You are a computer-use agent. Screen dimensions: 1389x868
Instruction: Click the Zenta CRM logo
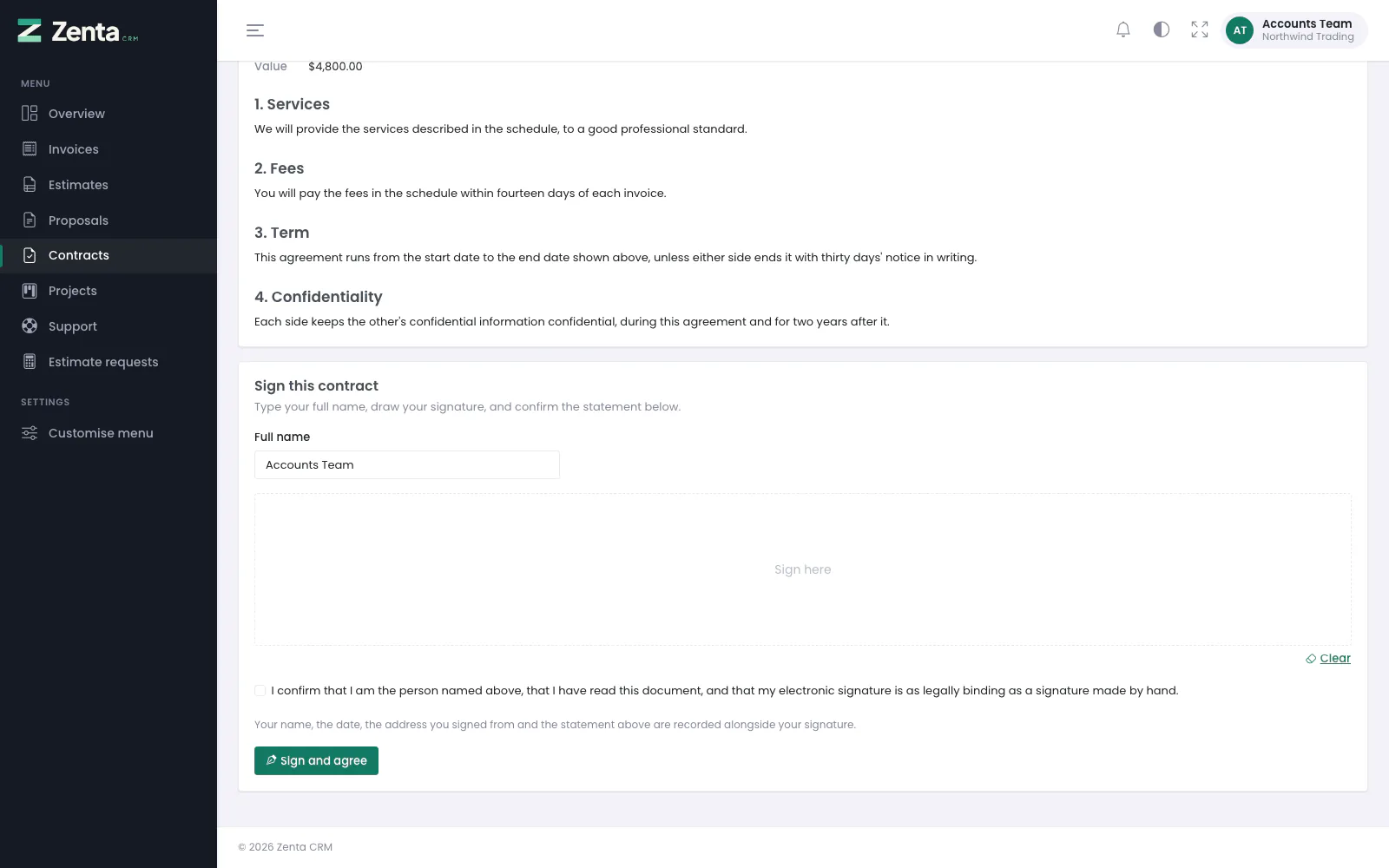pyautogui.click(x=78, y=31)
